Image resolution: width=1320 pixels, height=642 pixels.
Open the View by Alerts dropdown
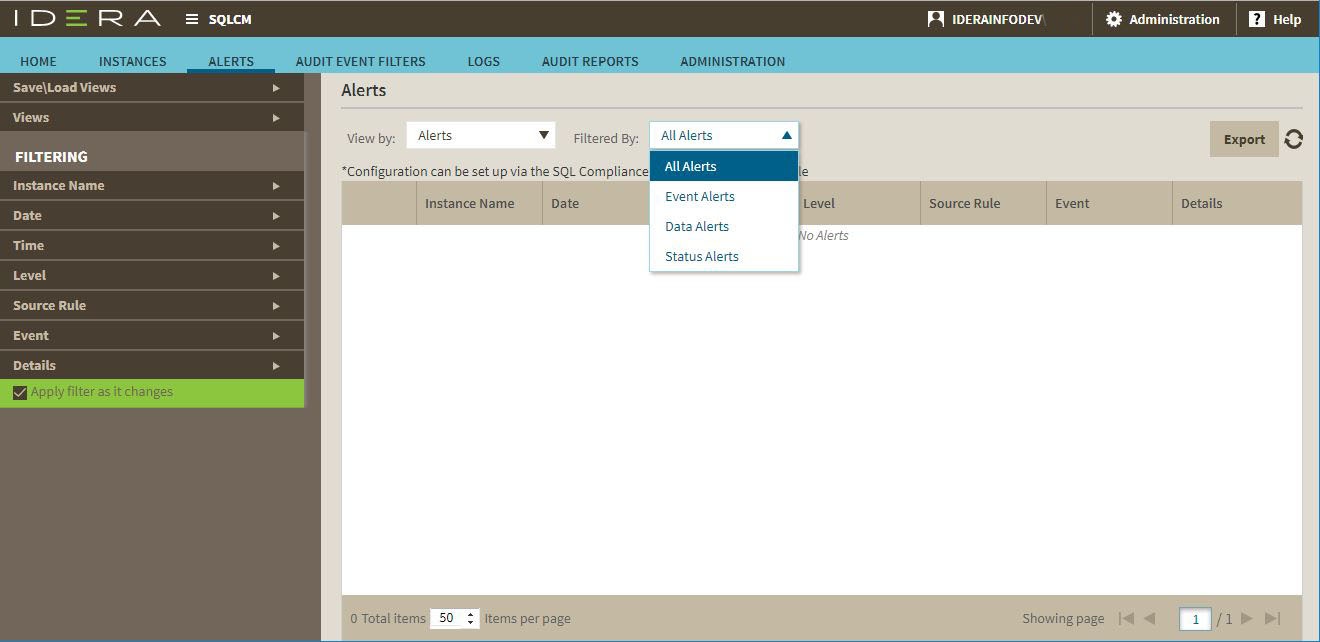(x=481, y=135)
